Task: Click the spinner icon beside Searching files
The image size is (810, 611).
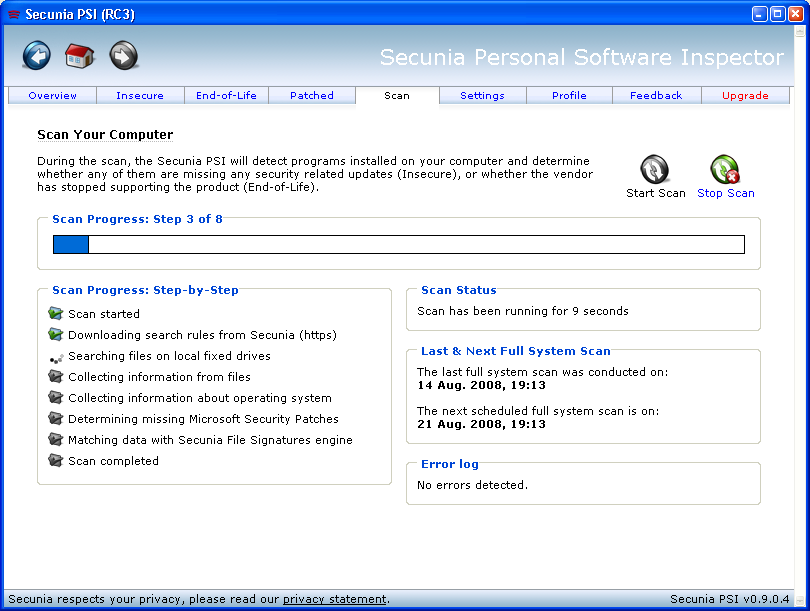Action: pyautogui.click(x=56, y=358)
